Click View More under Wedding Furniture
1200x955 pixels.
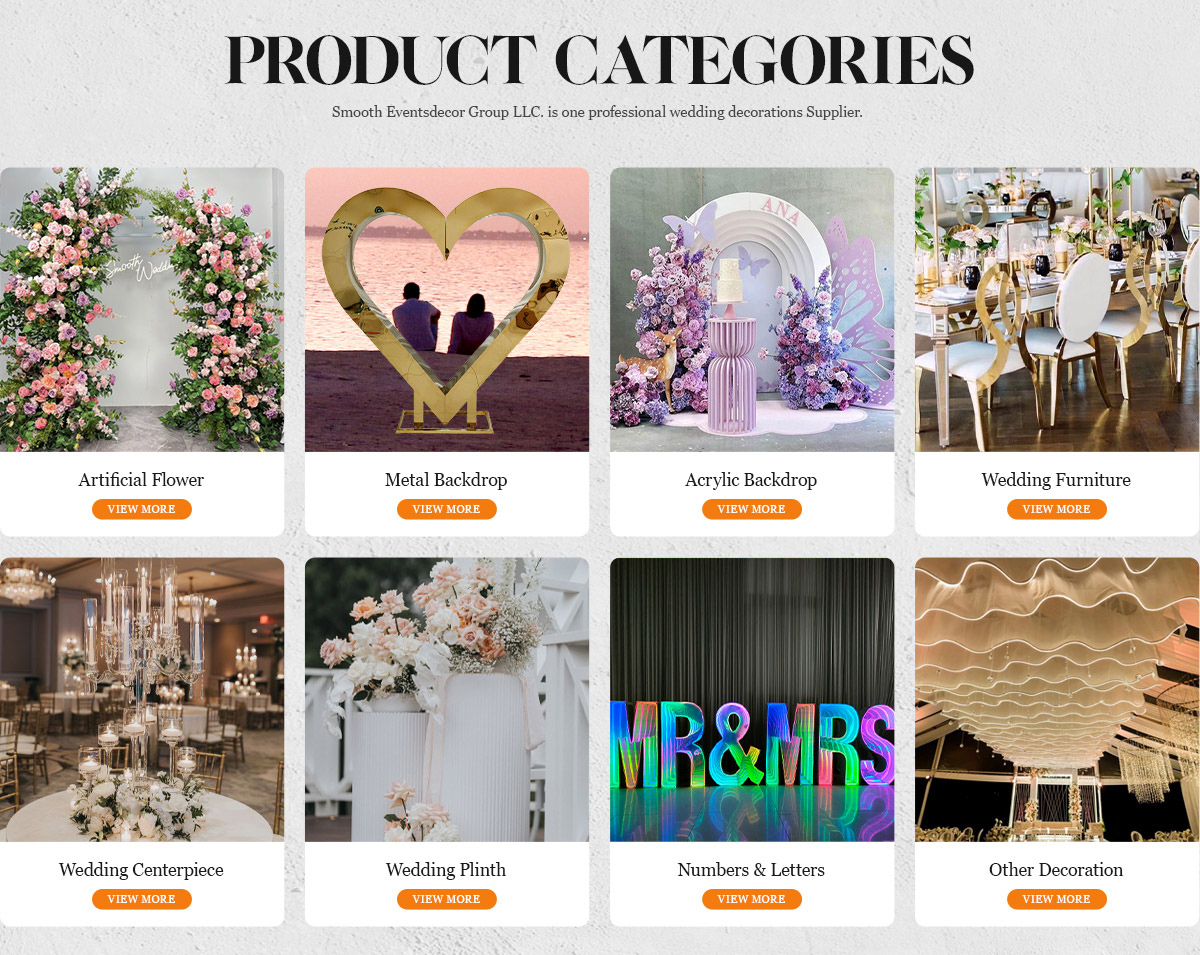(x=1056, y=509)
